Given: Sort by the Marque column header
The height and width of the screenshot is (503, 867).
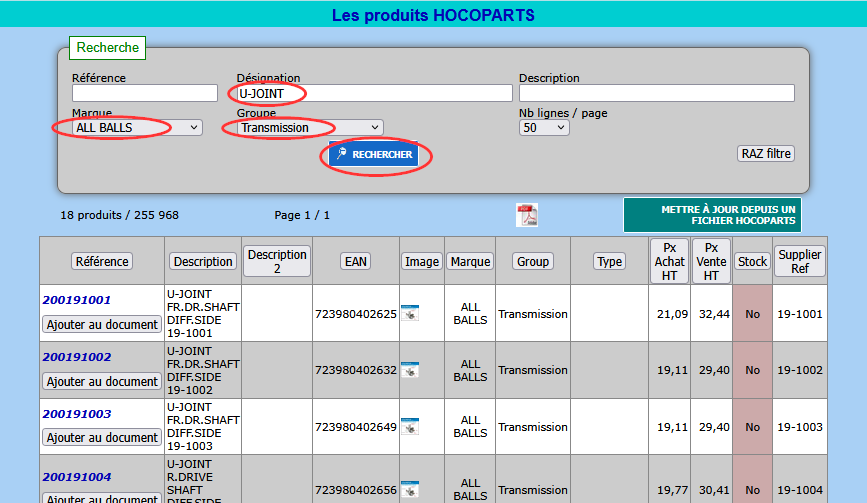Looking at the screenshot, I should click(x=470, y=261).
